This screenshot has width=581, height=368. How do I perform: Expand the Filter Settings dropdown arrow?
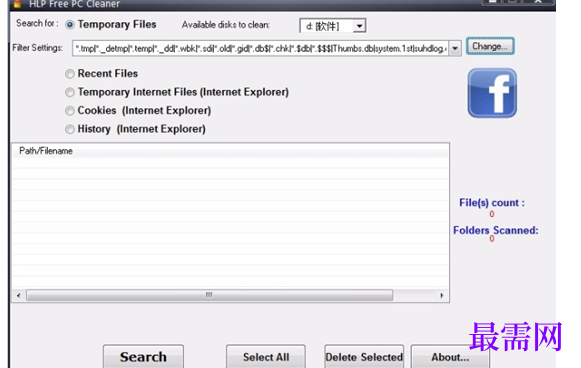point(455,49)
